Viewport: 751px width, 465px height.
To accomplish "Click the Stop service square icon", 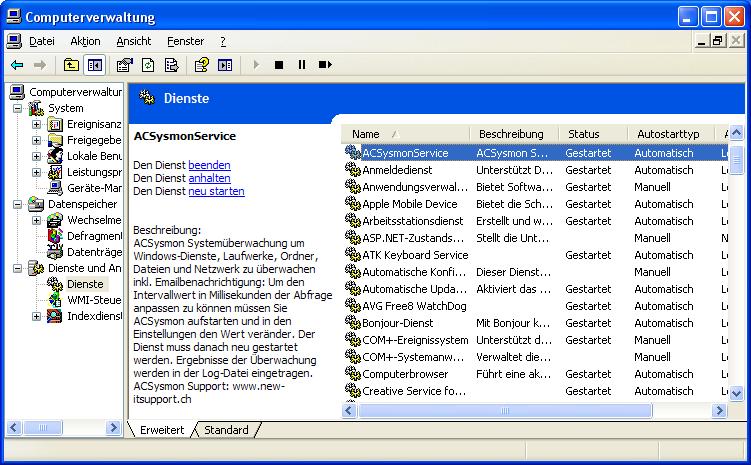I will (x=279, y=65).
